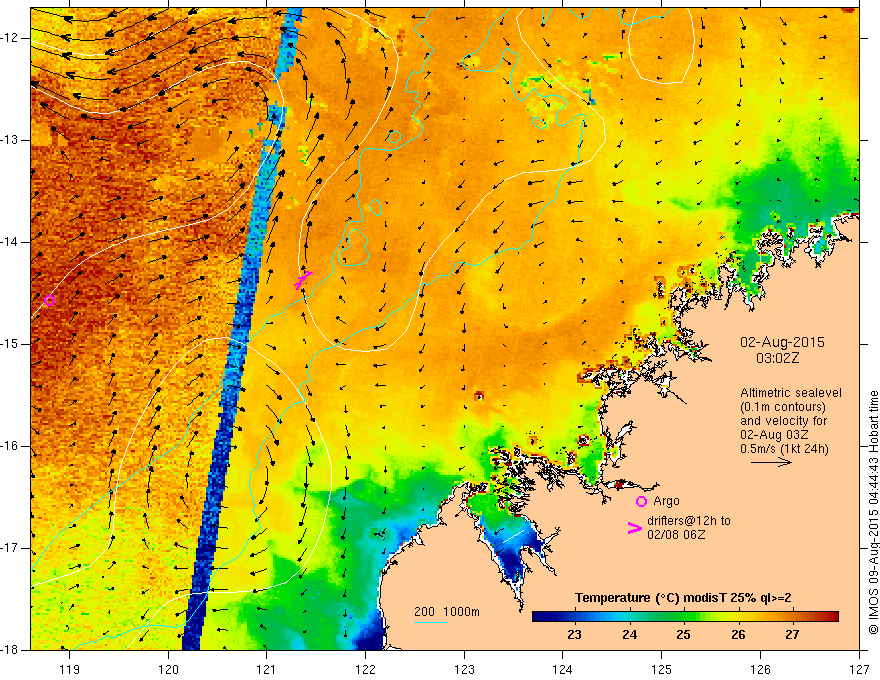This screenshot has height=680, width=880.
Task: Click the latitude -15 axis label
Action: [x=10, y=344]
